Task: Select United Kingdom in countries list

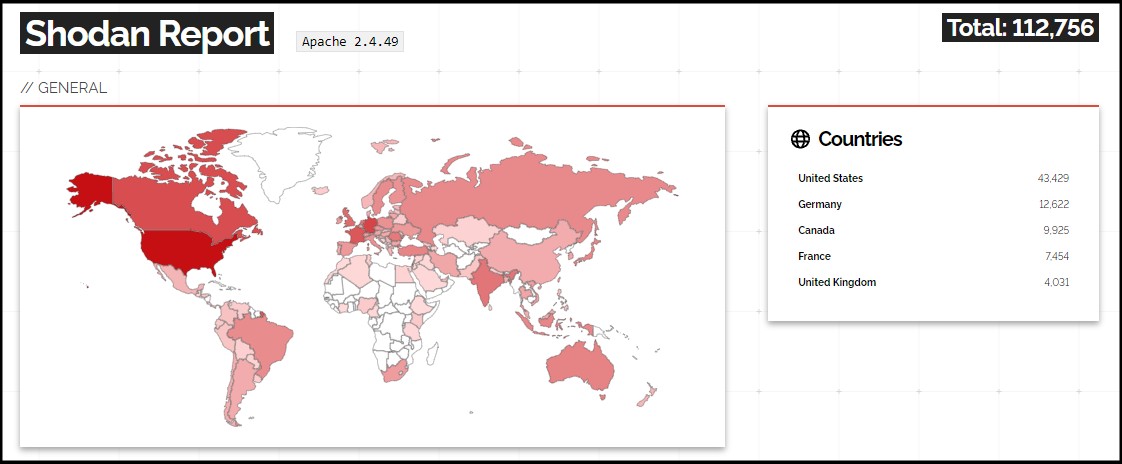Action: [x=836, y=282]
